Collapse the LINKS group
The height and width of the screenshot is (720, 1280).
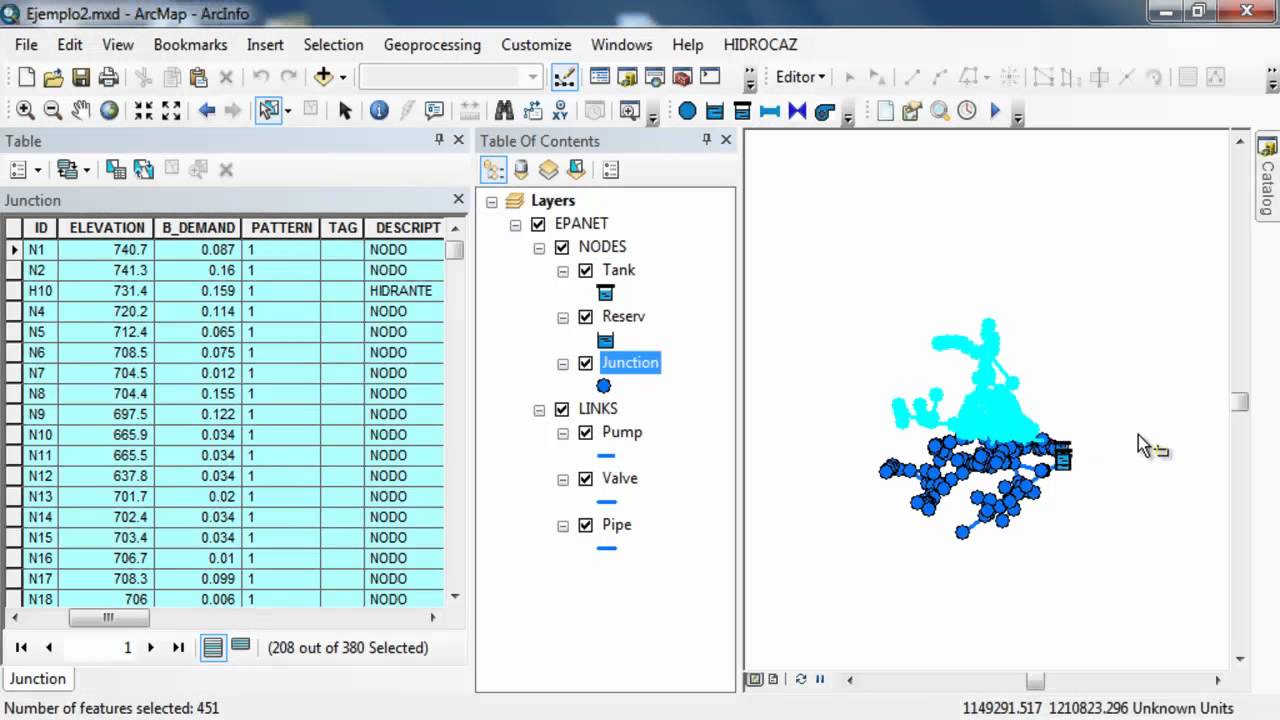(539, 410)
